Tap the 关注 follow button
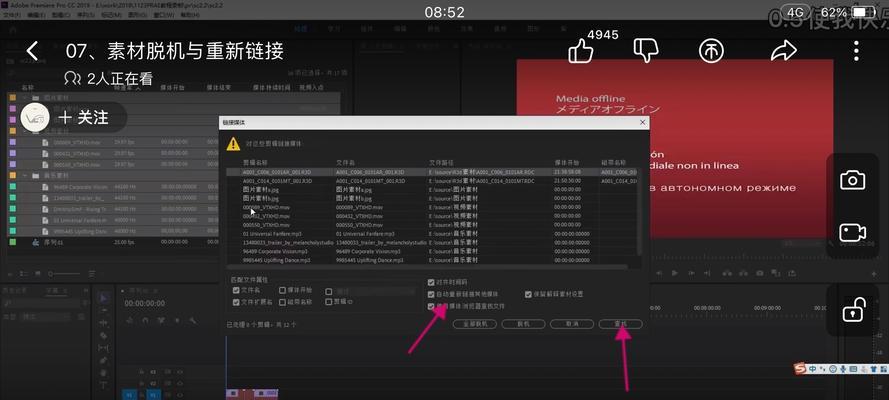This screenshot has height=400, width=889. (82, 117)
